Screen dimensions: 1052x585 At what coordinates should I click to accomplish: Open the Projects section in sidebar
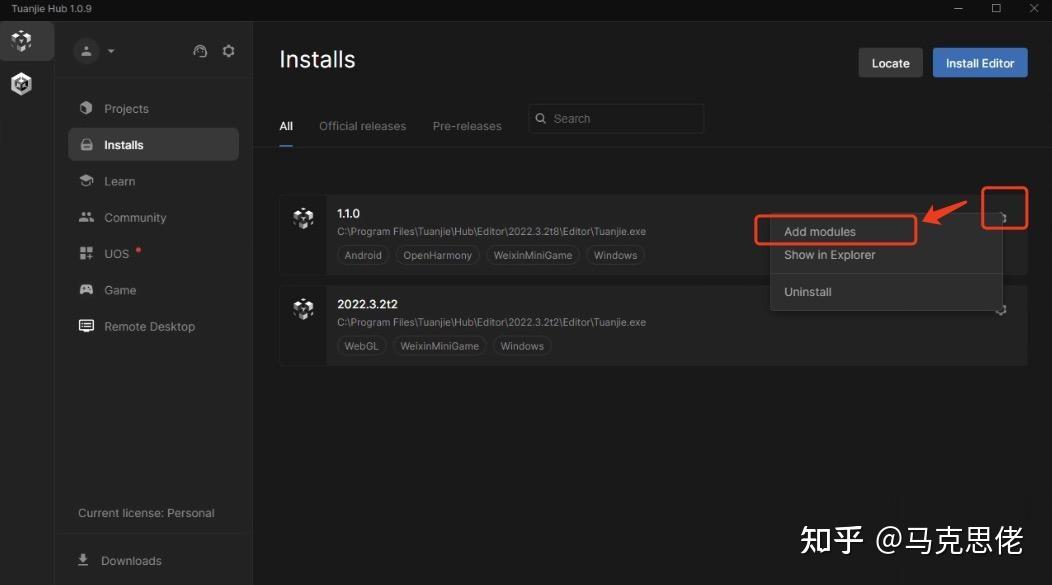[126, 108]
